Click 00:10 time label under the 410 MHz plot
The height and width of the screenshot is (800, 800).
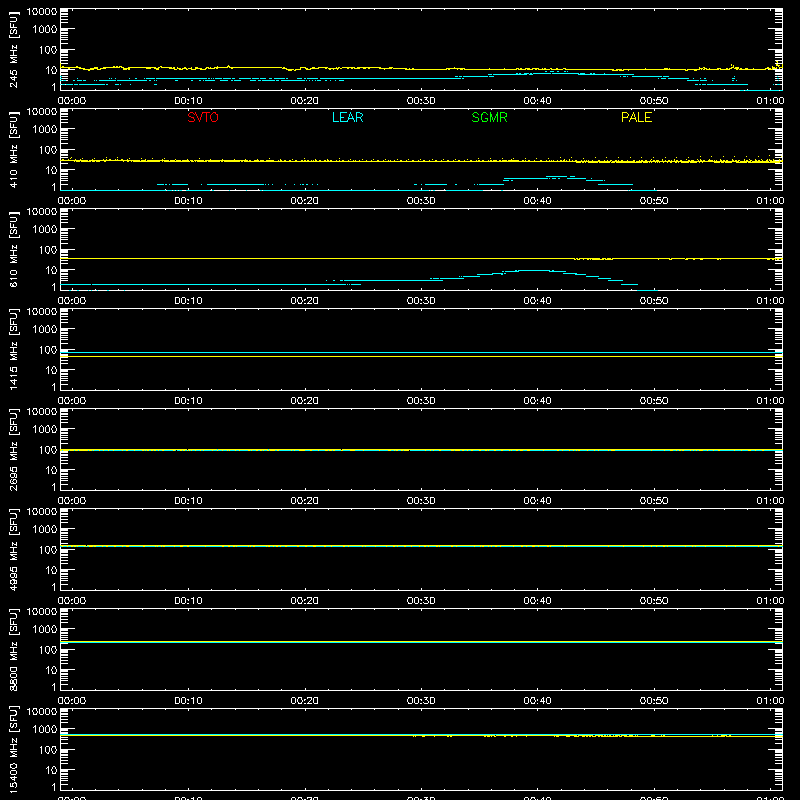(x=188, y=201)
